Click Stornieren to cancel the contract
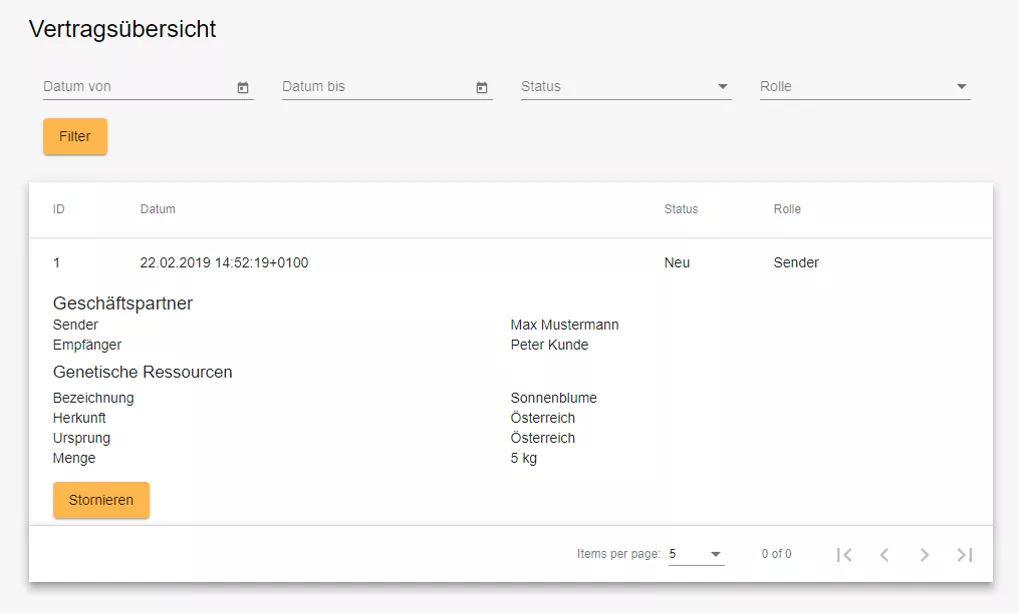Screen dimensions: 1019x613 101,500
